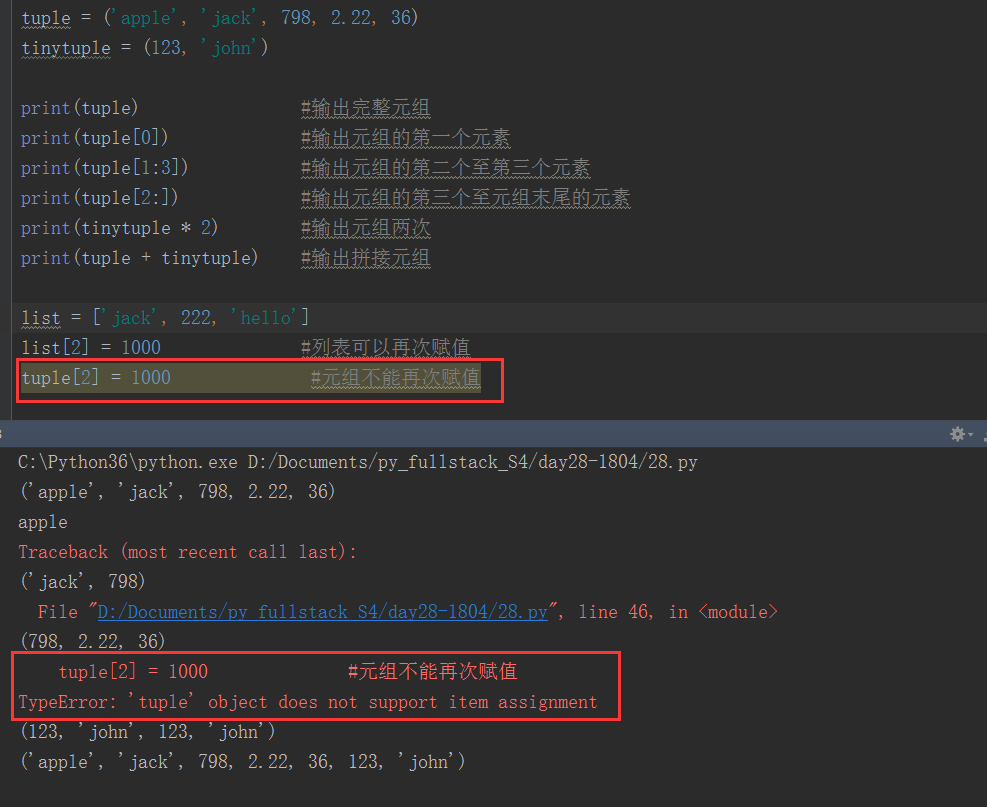Viewport: 987px width, 807px height.
Task: Click console output line 'apple'
Action: point(43,522)
